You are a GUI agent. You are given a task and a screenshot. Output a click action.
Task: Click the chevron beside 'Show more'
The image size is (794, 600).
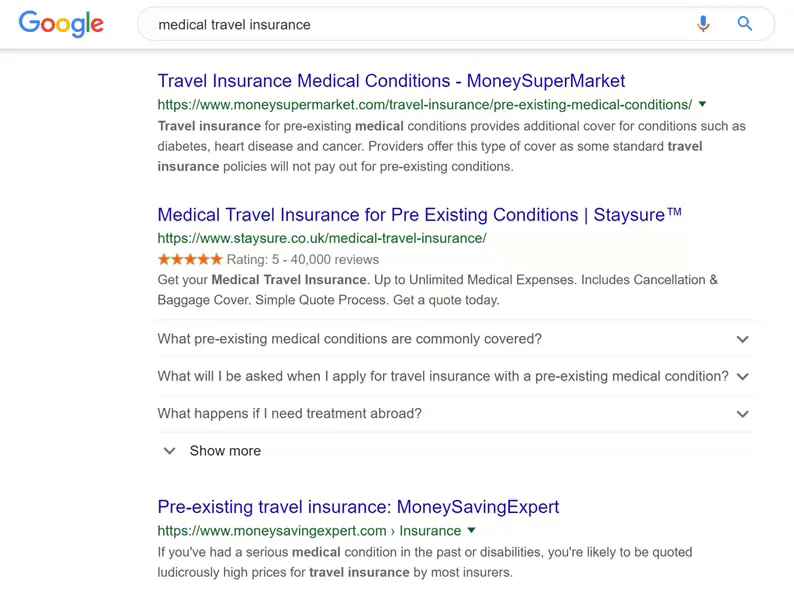(x=170, y=451)
